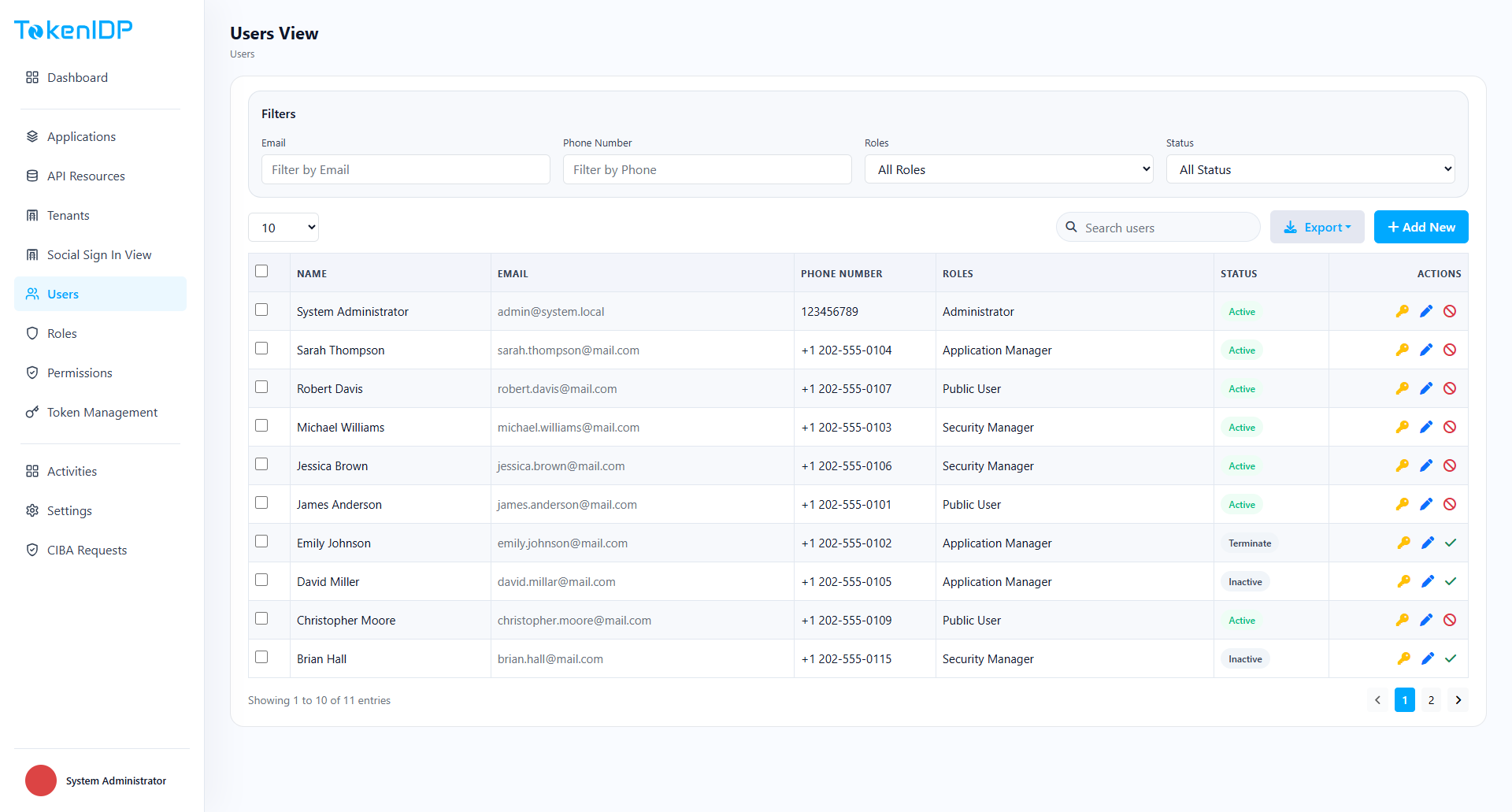This screenshot has height=812, width=1512.
Task: Block Michael Williams using the ban icon
Action: tap(1450, 427)
